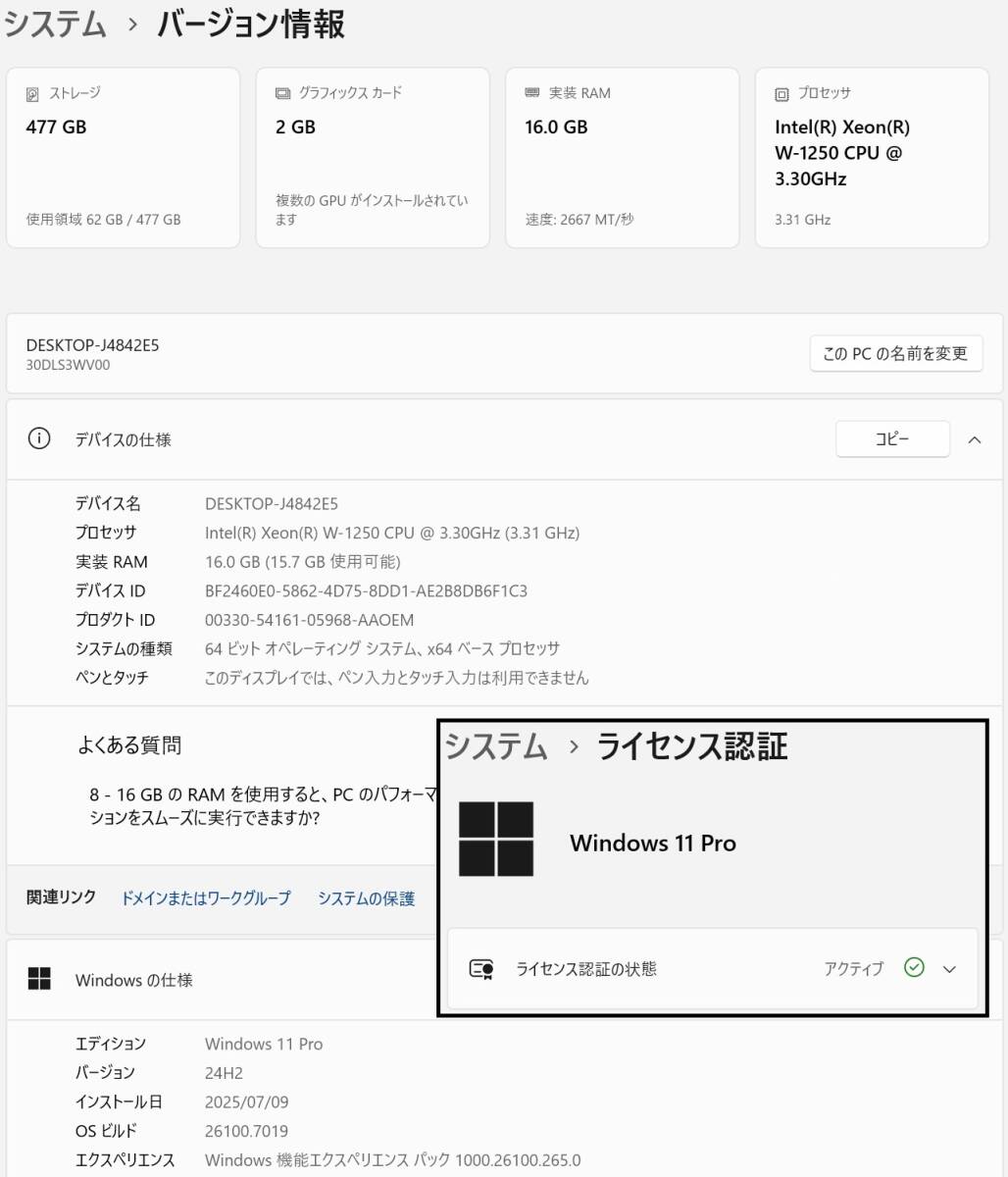The image size is (1008, 1177).
Task: Click the バージョン情報 page title
Action: [x=251, y=26]
